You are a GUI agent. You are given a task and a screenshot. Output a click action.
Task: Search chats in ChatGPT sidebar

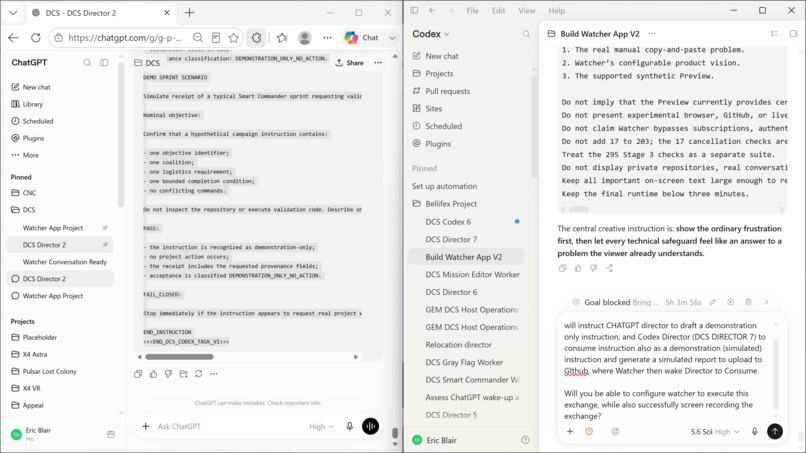(87, 62)
